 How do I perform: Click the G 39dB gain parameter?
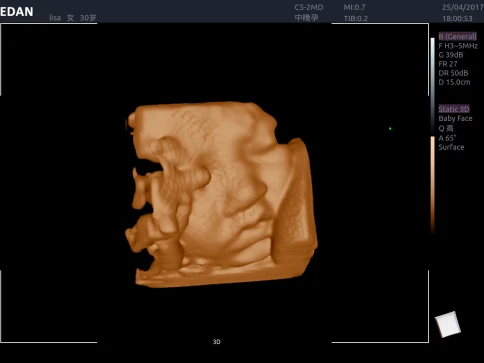[451, 55]
